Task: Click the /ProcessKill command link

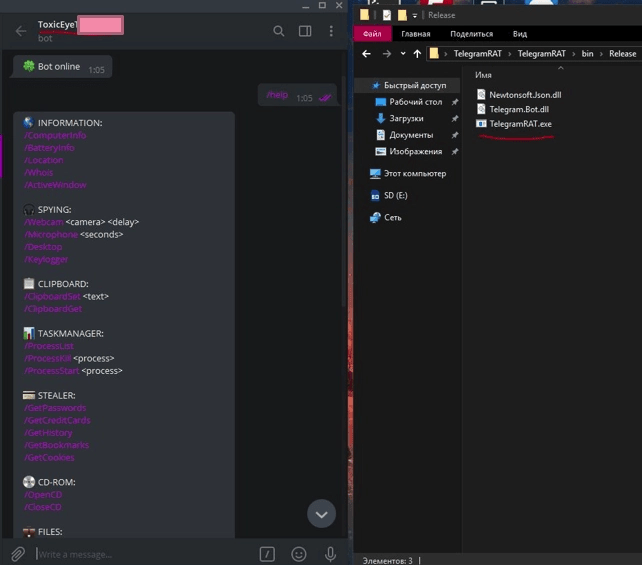Action: pyautogui.click(x=47, y=358)
